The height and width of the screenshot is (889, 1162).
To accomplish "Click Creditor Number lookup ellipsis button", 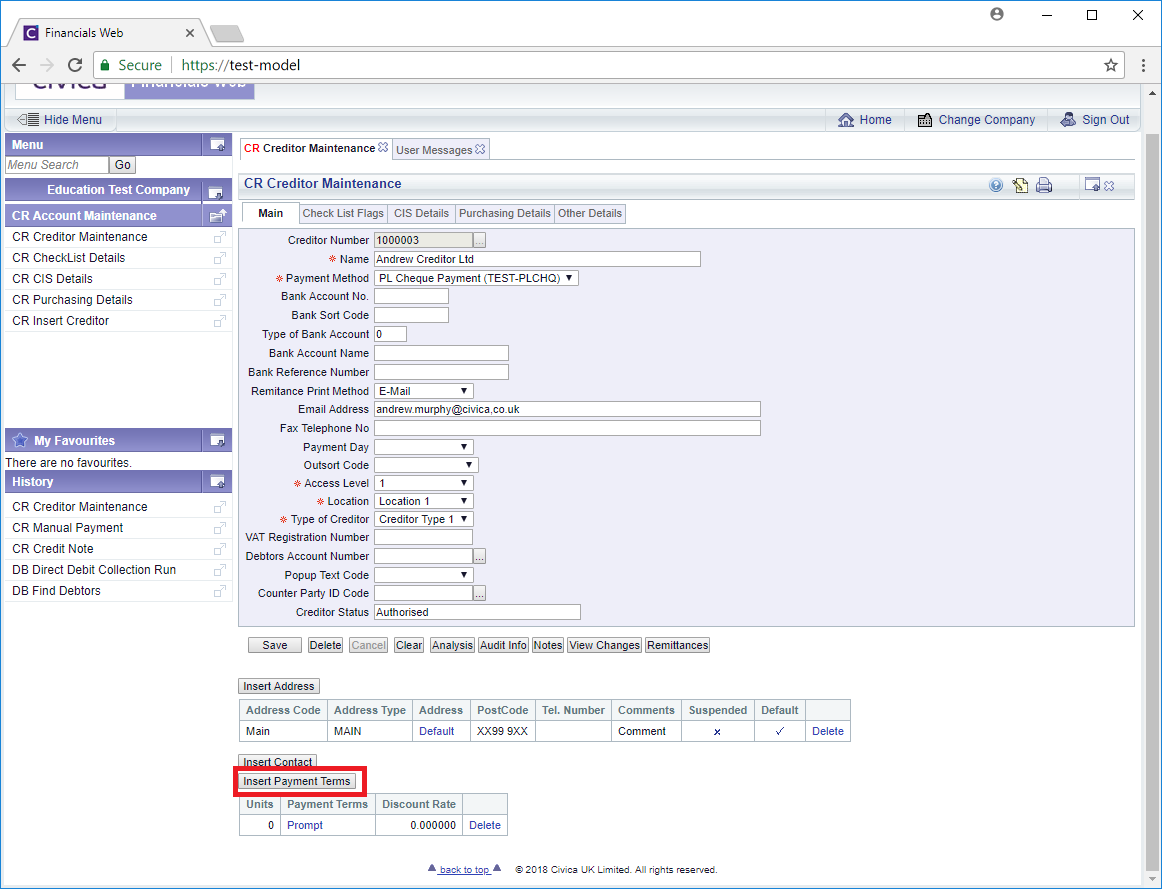I will [x=479, y=241].
